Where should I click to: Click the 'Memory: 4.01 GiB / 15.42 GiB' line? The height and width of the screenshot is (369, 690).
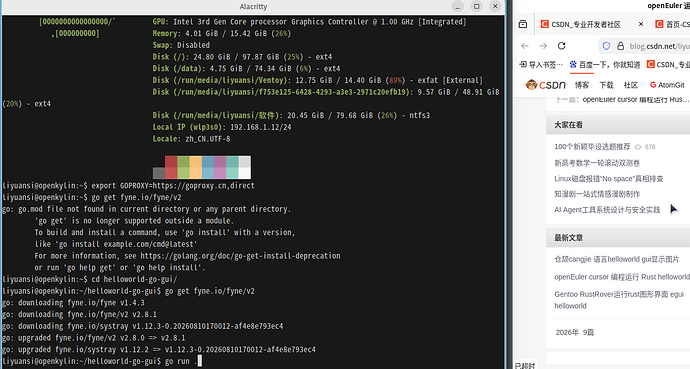(x=222, y=33)
